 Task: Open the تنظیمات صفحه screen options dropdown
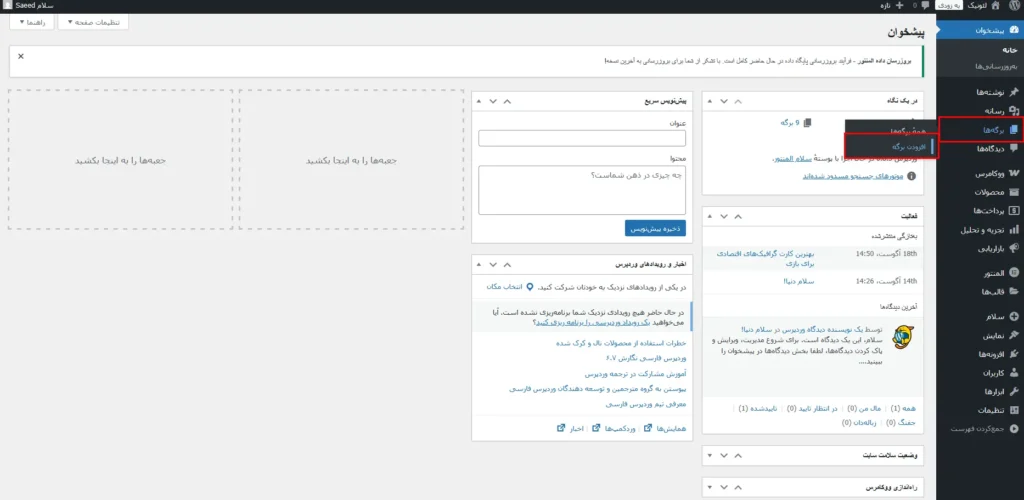[93, 22]
